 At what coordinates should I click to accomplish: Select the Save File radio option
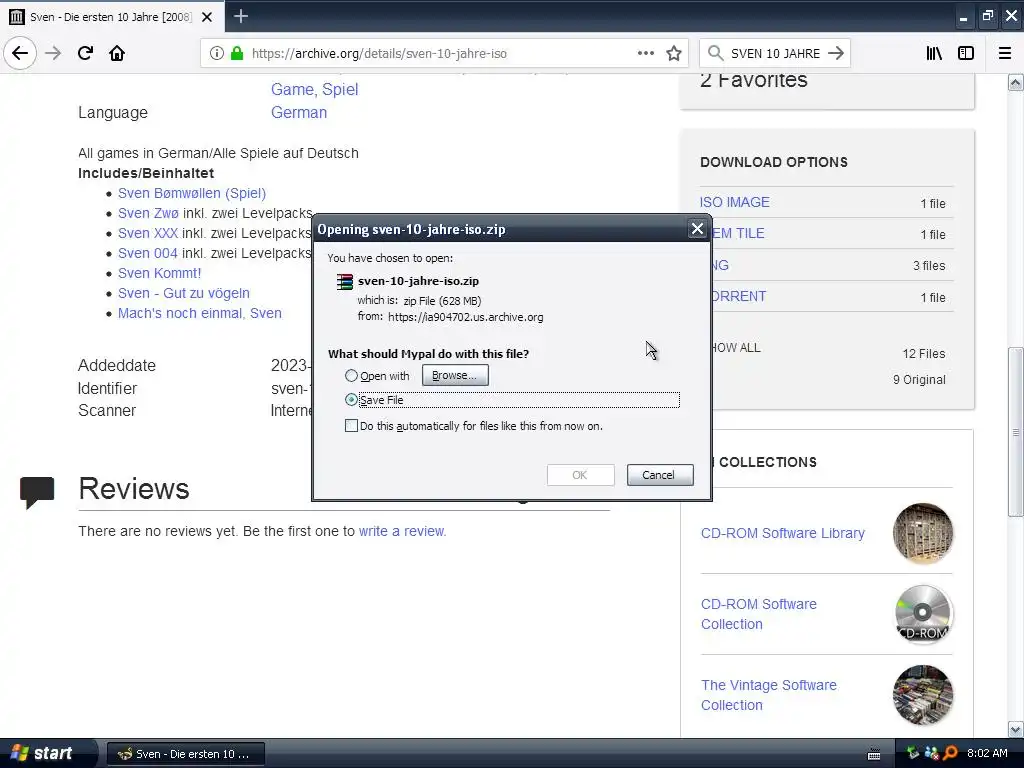point(351,400)
